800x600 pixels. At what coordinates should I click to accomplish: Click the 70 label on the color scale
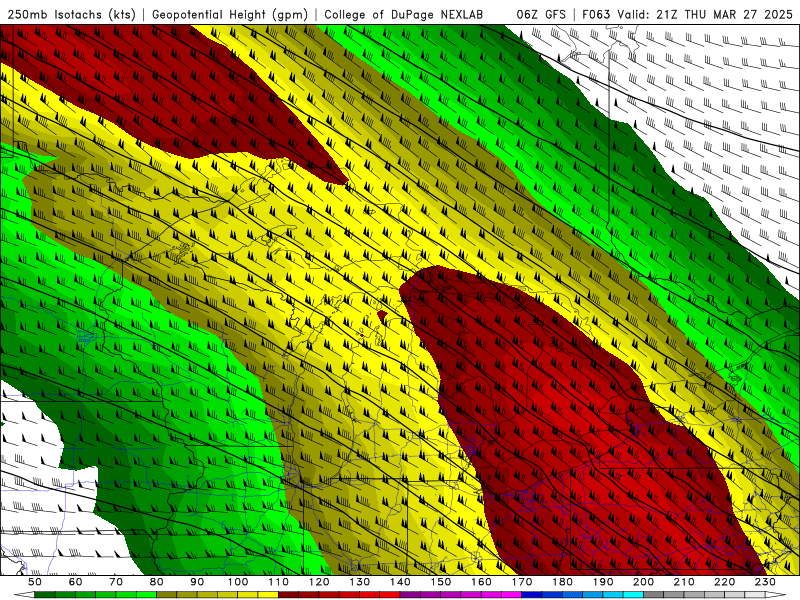click(x=116, y=582)
